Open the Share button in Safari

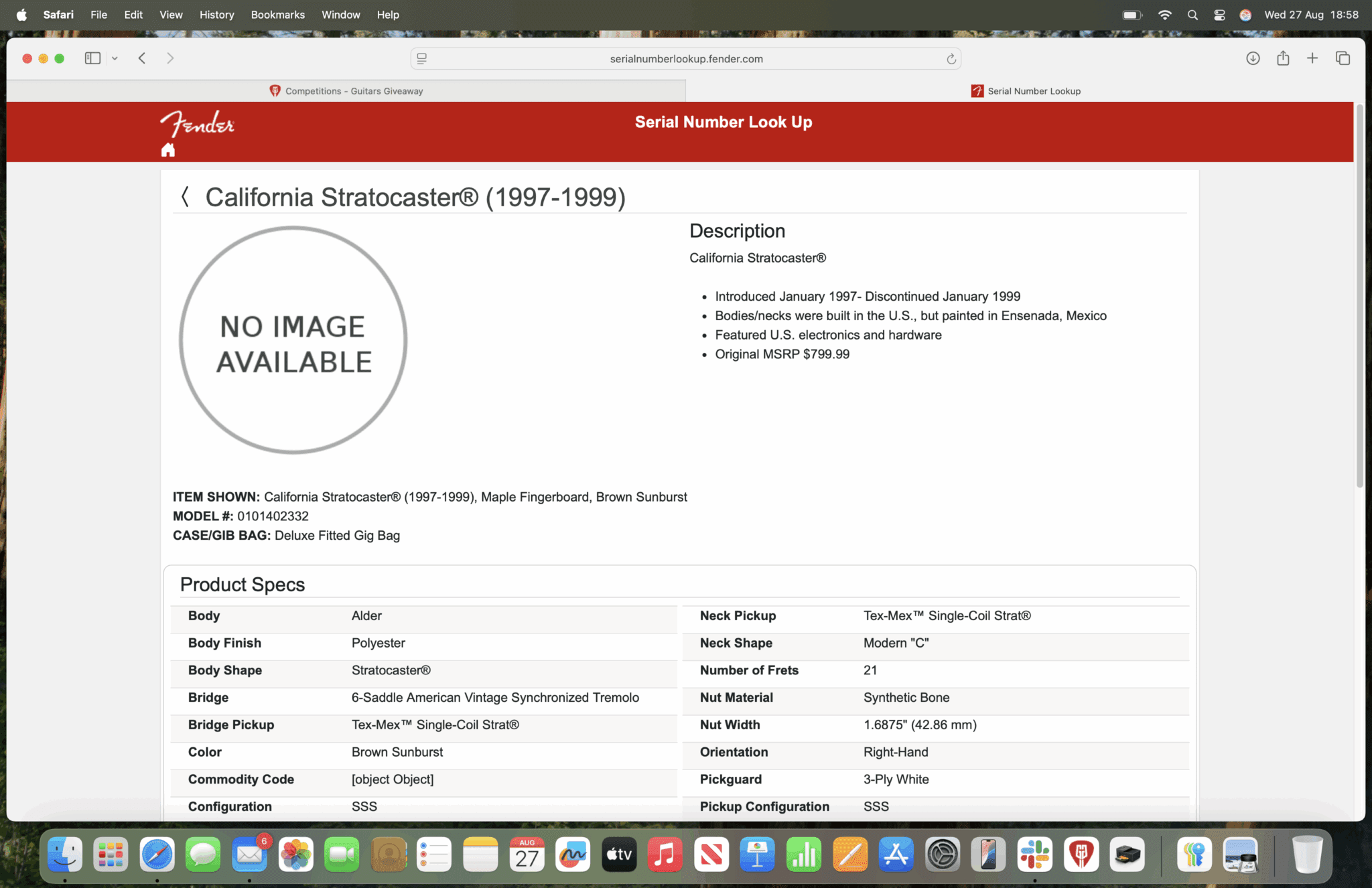1283,58
